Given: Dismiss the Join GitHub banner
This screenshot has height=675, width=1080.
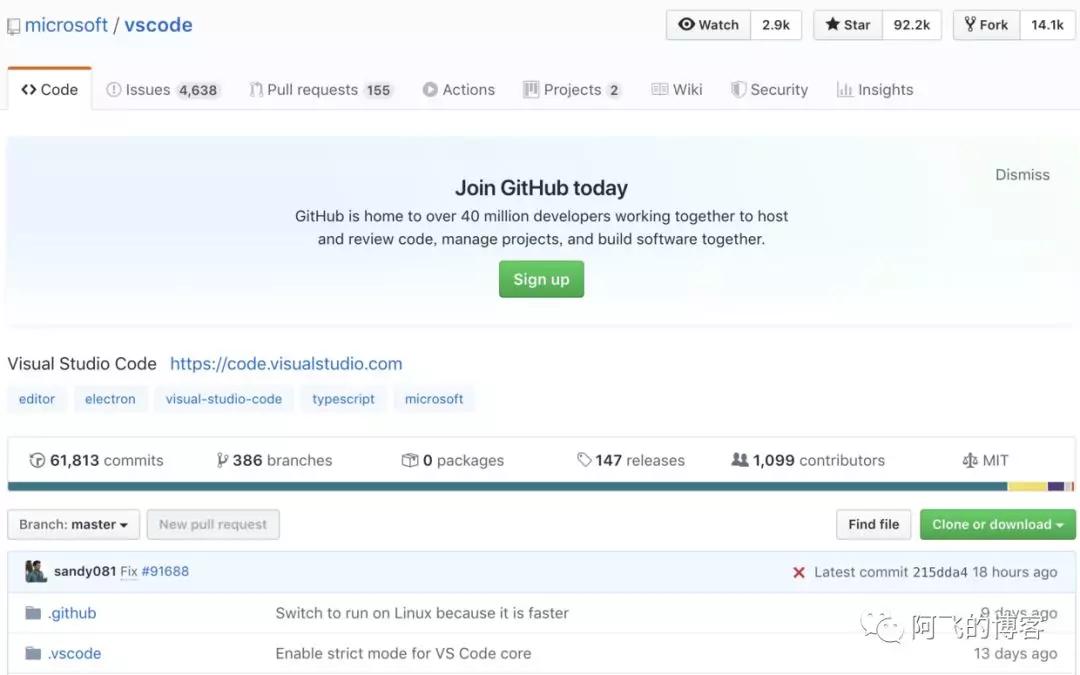Looking at the screenshot, I should click(x=1022, y=174).
